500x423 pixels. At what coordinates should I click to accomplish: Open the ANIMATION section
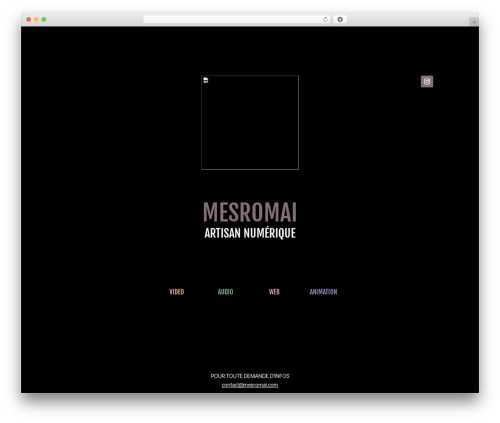[323, 292]
